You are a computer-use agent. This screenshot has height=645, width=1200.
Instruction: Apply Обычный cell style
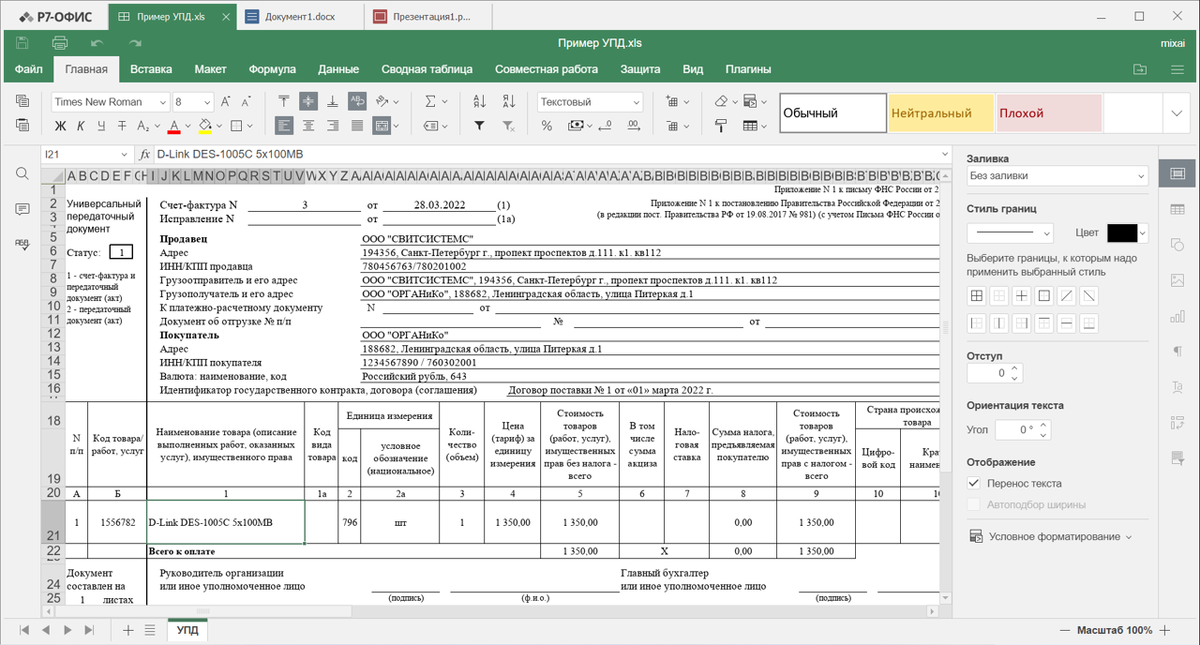pos(833,113)
